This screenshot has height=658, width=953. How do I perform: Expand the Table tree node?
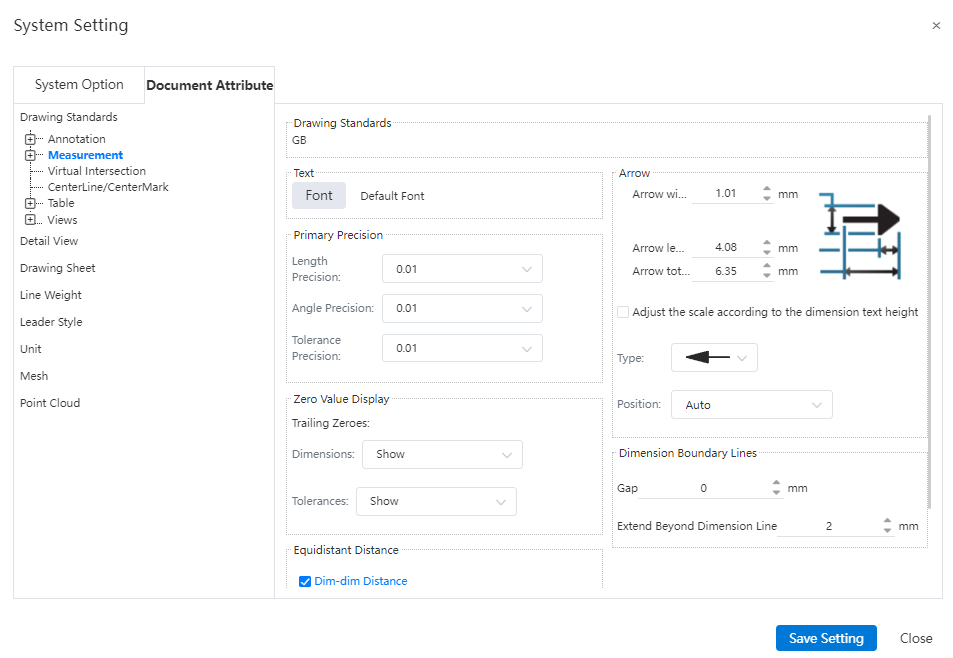(x=30, y=203)
